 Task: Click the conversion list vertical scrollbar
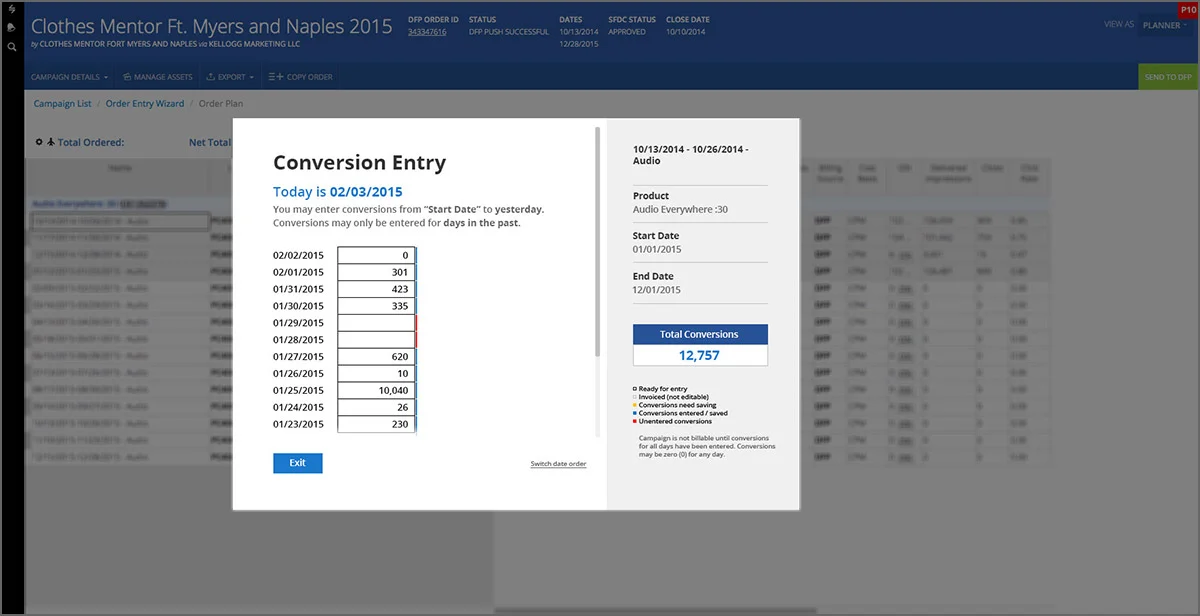click(598, 240)
